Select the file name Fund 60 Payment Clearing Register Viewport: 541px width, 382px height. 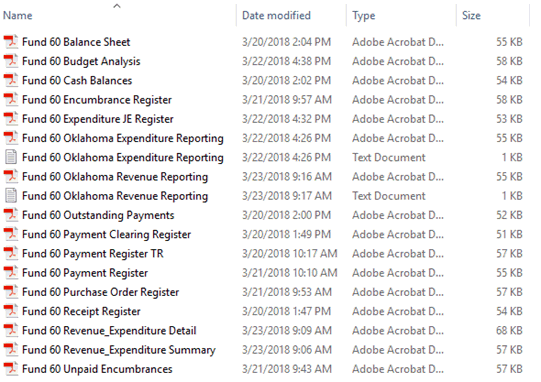coord(106,234)
